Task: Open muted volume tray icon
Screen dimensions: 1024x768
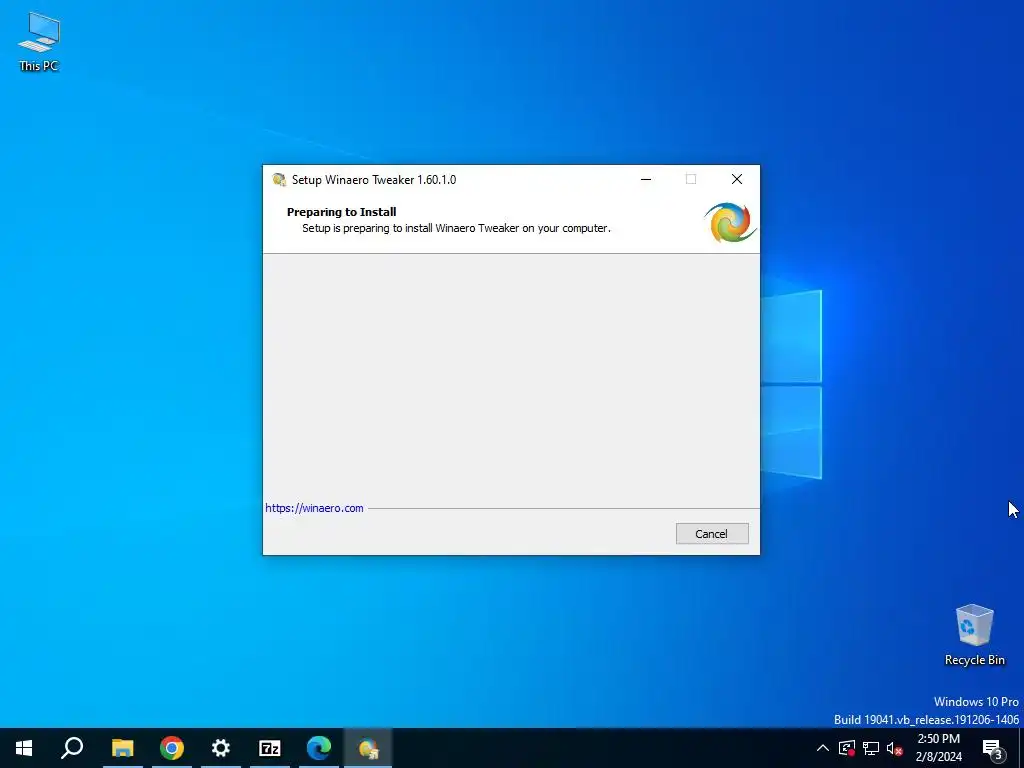Action: click(x=894, y=748)
